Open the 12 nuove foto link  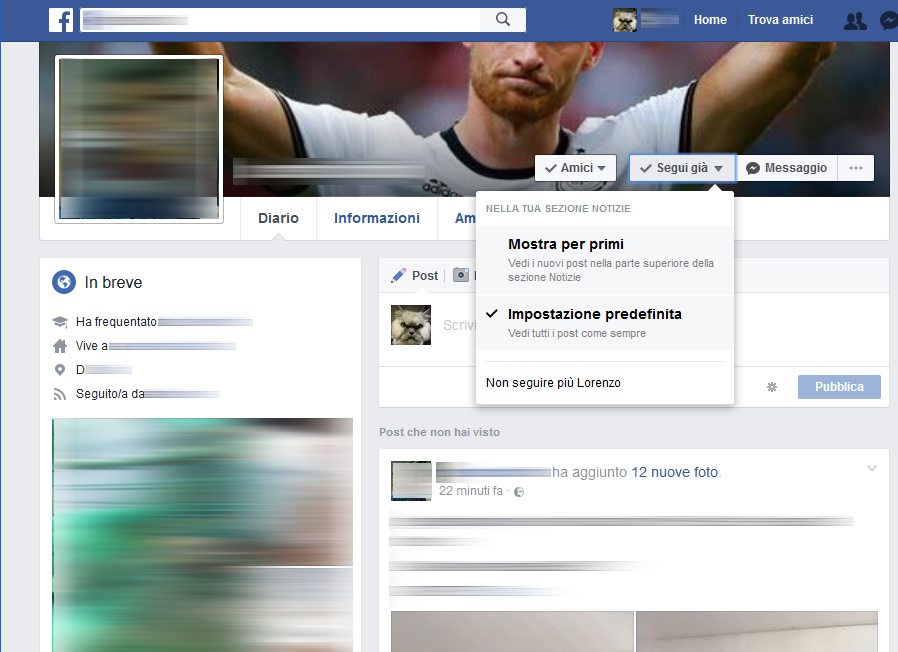[675, 472]
